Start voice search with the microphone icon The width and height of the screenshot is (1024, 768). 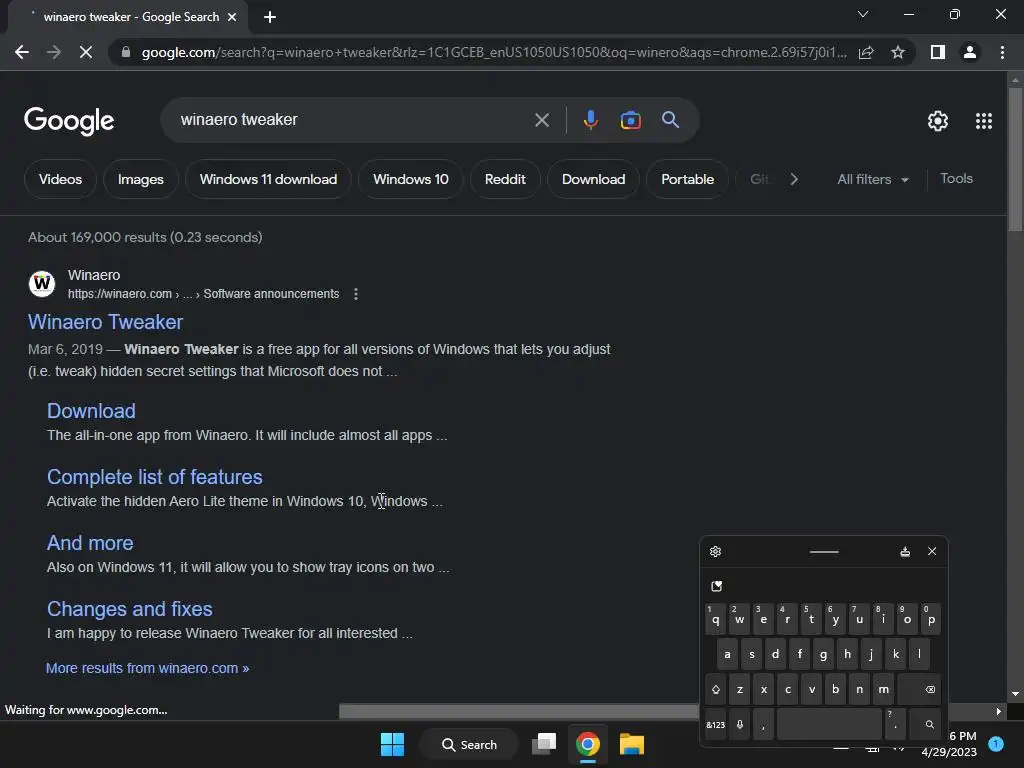click(x=590, y=120)
